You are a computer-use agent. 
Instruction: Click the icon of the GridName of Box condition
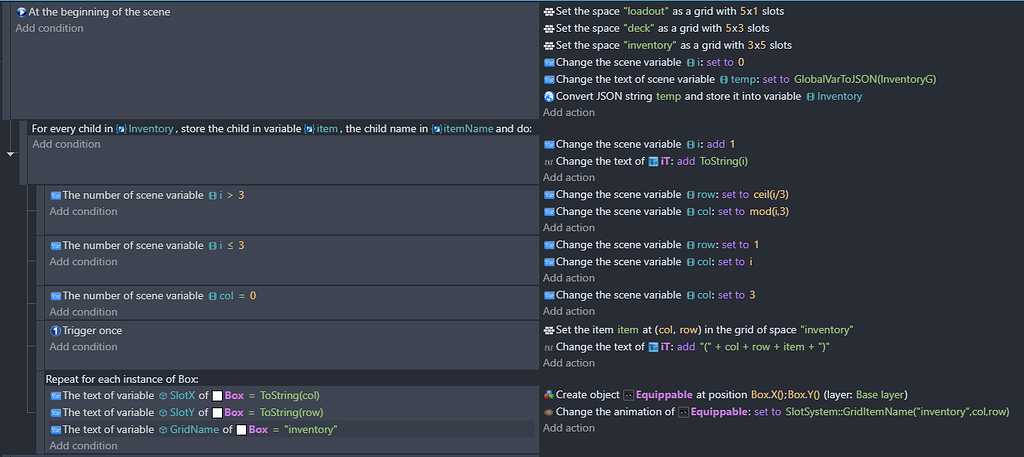(56, 430)
